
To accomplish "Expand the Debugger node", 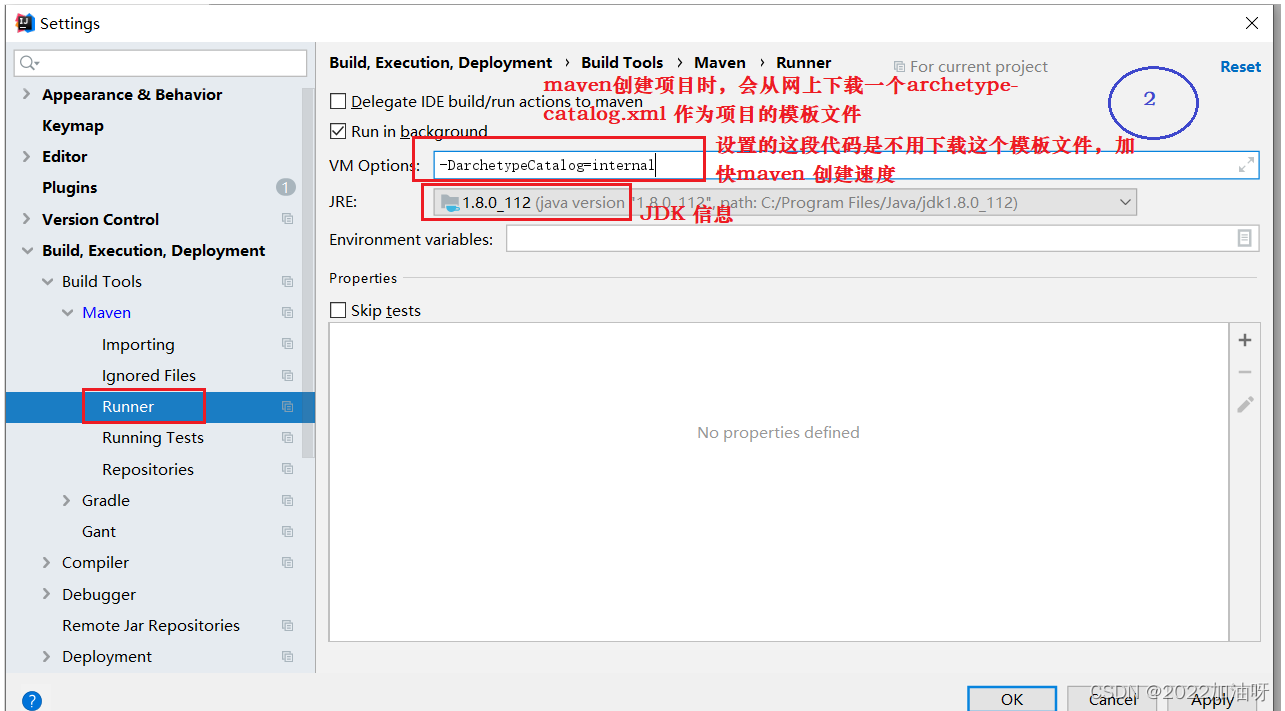I will [x=46, y=594].
